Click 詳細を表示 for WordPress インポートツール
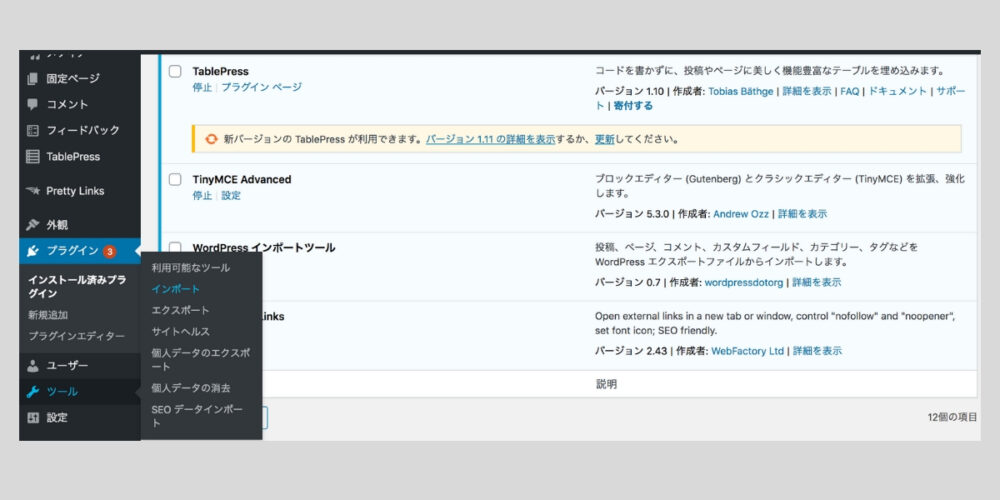The height and width of the screenshot is (500, 1000). (x=816, y=283)
